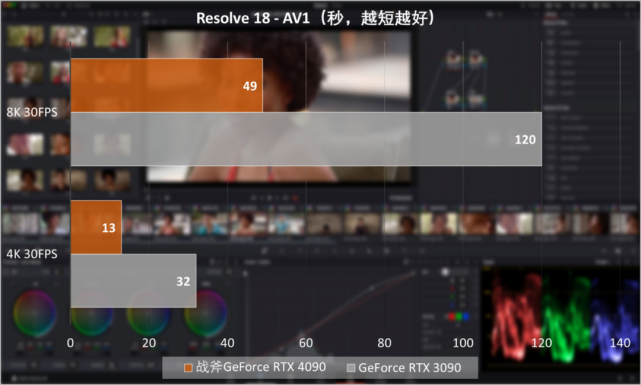Select the "4K 30FPS" category label
This screenshot has height=385, width=641.
pos(32,254)
